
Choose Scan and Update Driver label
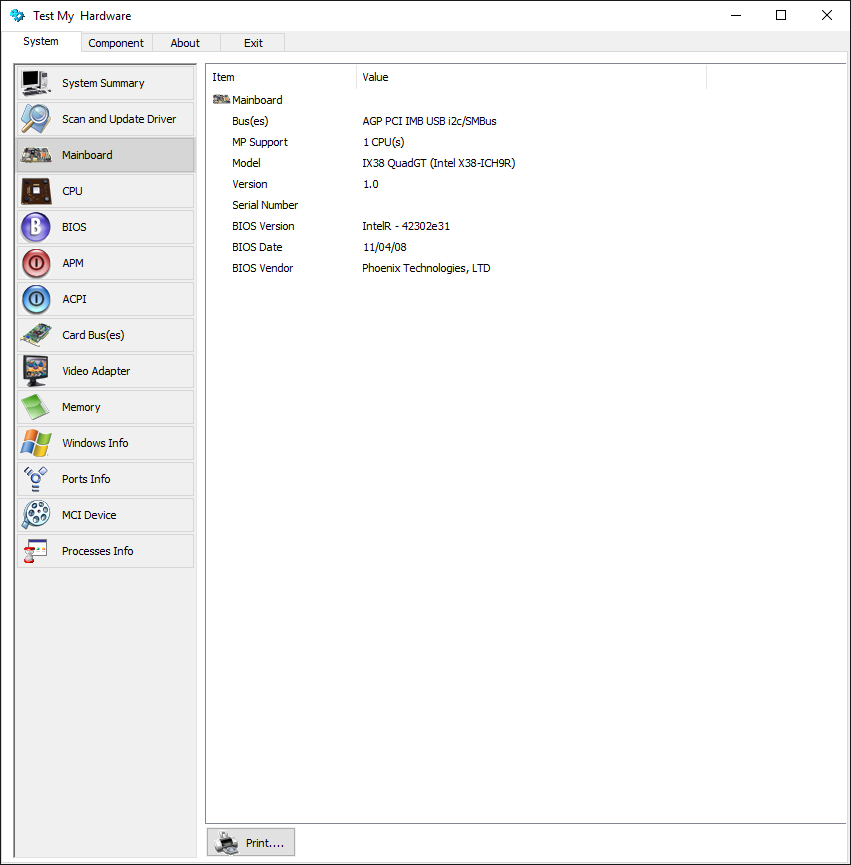pos(119,119)
